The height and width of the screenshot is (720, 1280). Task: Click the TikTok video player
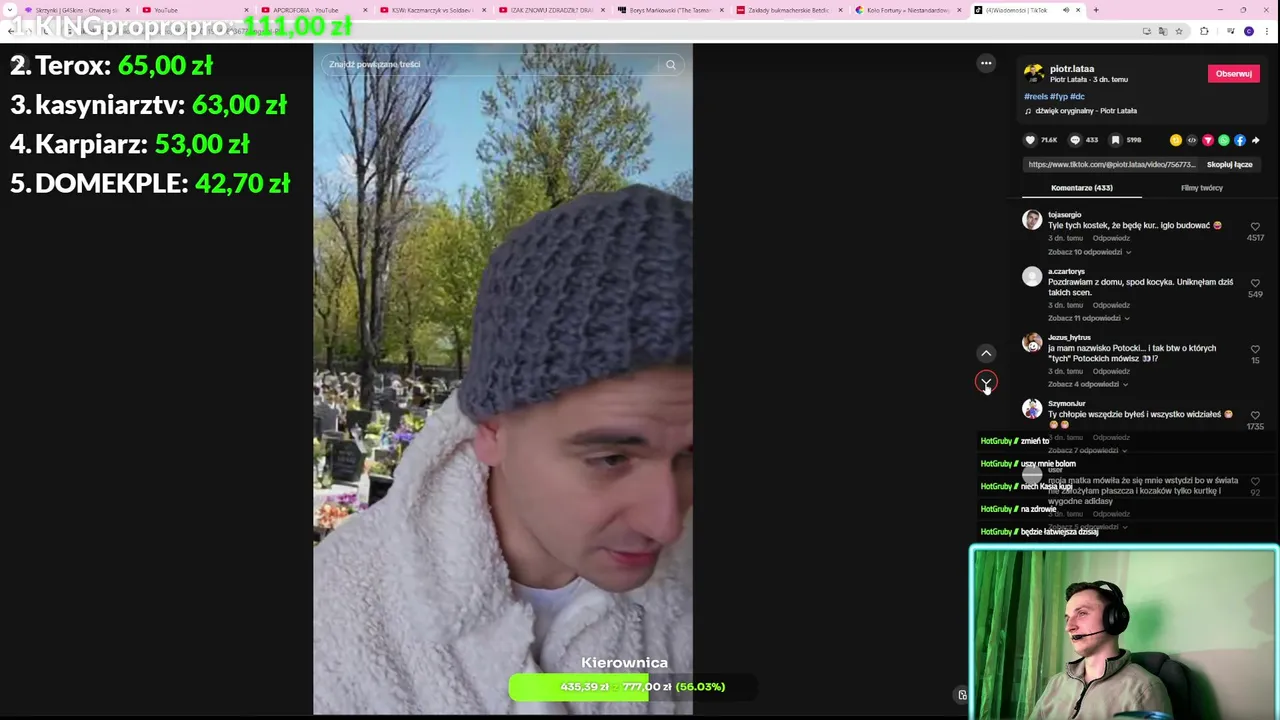[x=503, y=380]
